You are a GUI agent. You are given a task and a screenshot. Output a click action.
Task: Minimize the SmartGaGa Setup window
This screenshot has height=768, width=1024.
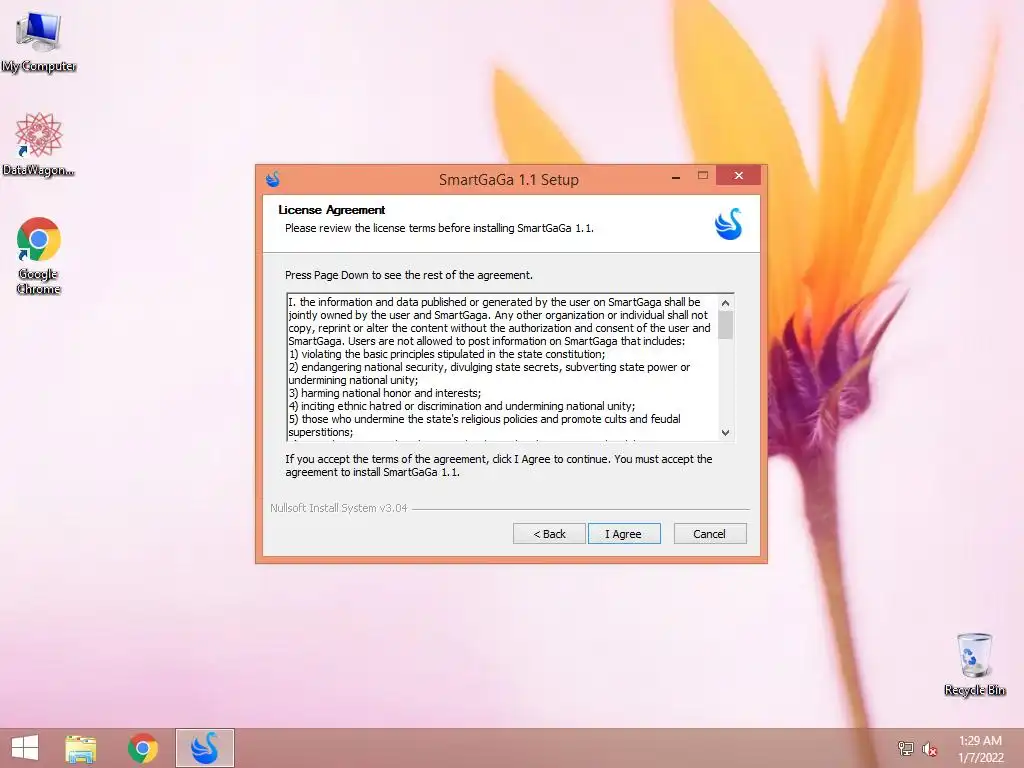(676, 176)
